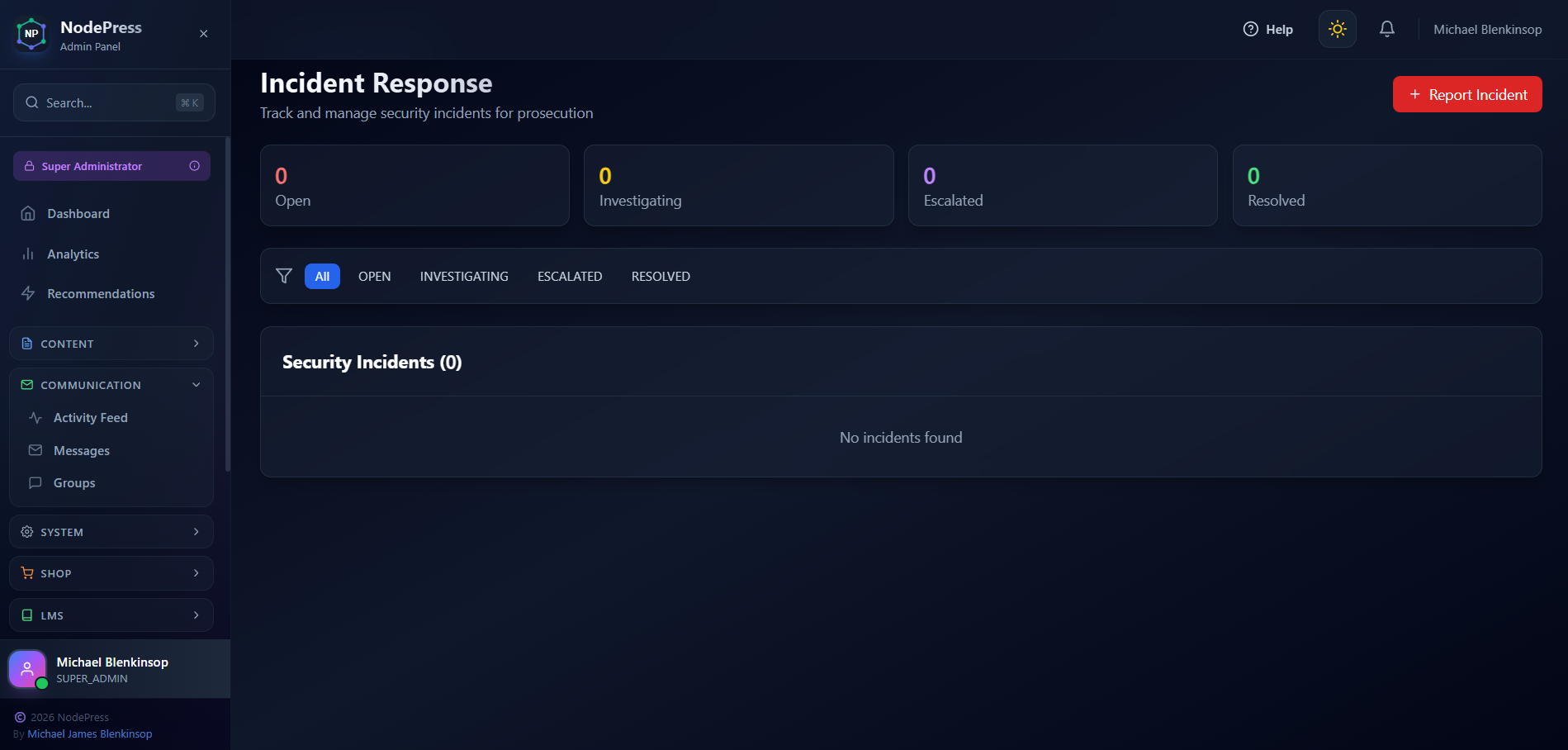Expand the SHOP section

pyautogui.click(x=111, y=573)
